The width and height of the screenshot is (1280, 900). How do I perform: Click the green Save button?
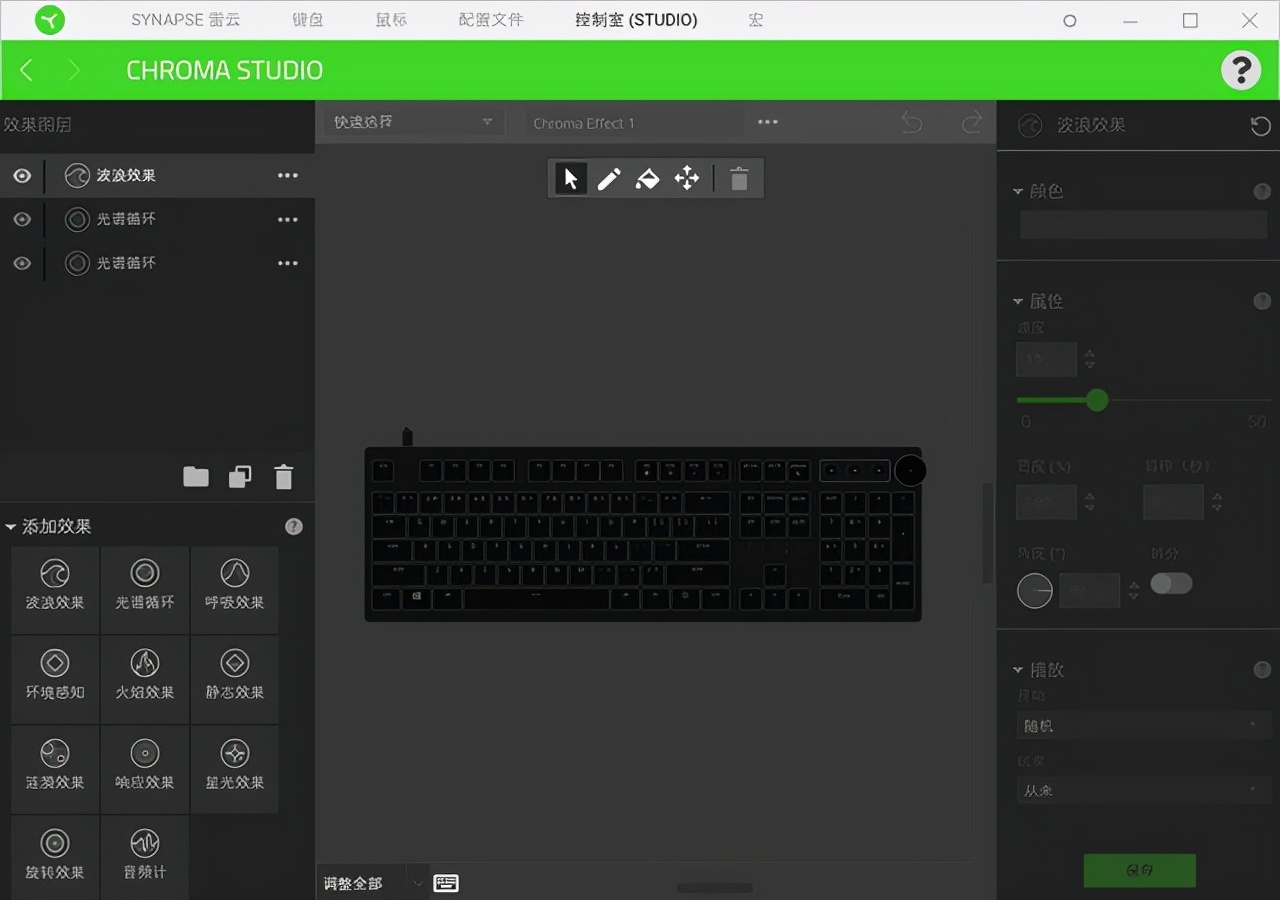(1140, 870)
